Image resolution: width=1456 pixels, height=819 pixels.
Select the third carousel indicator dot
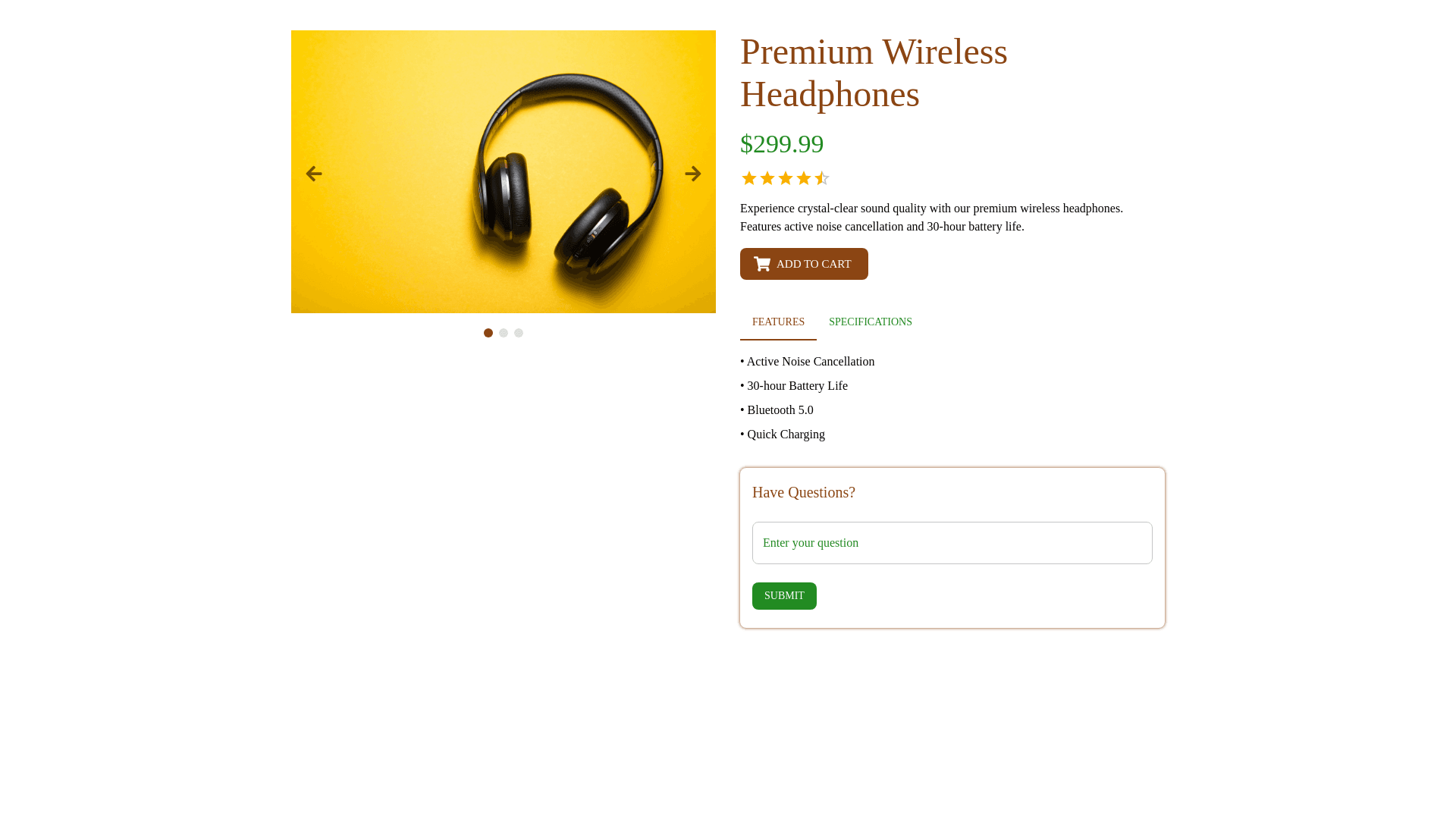click(x=519, y=333)
